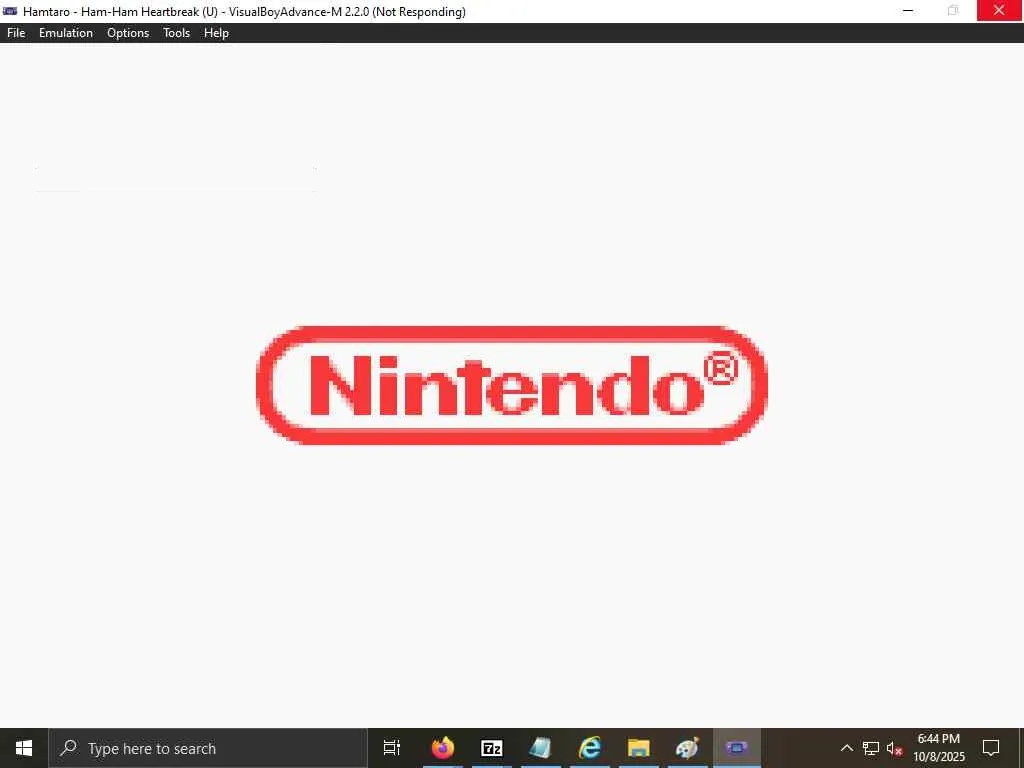Minimize the VisualBoyAdvance window
The image size is (1024, 768).
pyautogui.click(x=908, y=11)
